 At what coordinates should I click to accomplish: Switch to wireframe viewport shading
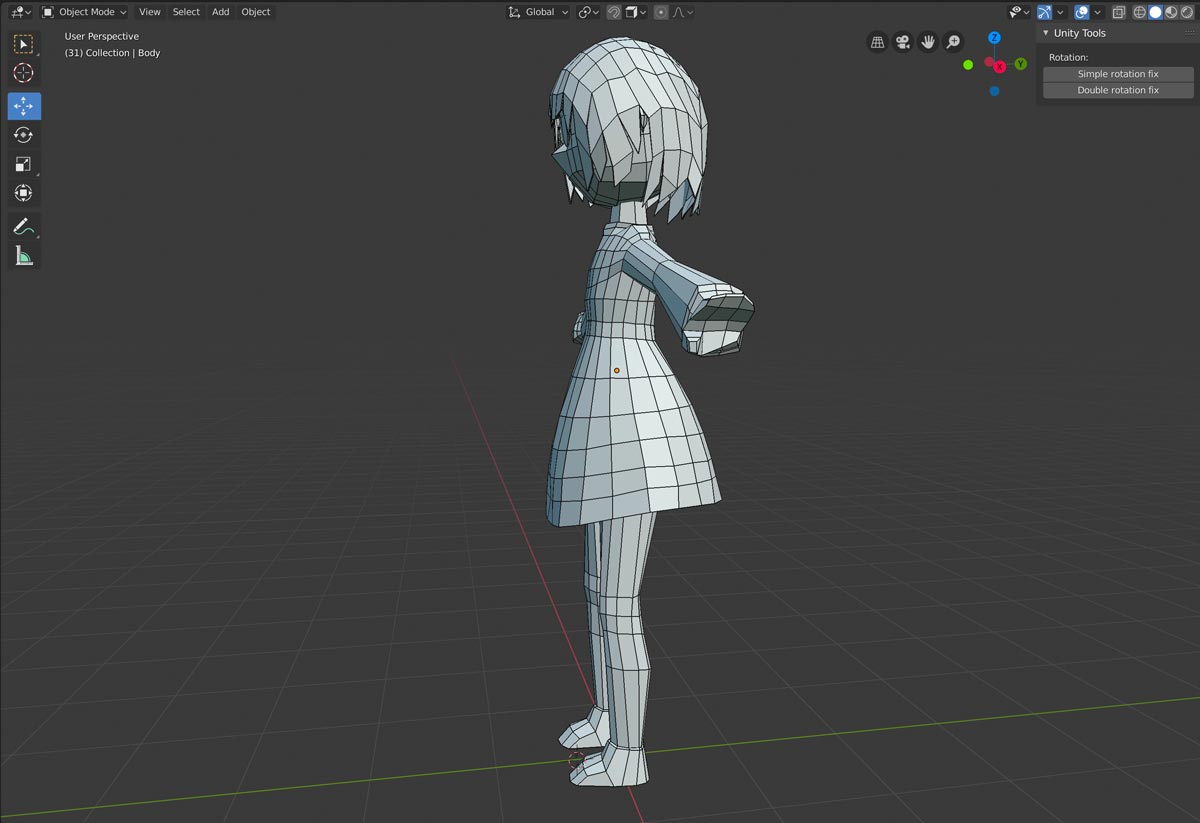(x=1139, y=12)
